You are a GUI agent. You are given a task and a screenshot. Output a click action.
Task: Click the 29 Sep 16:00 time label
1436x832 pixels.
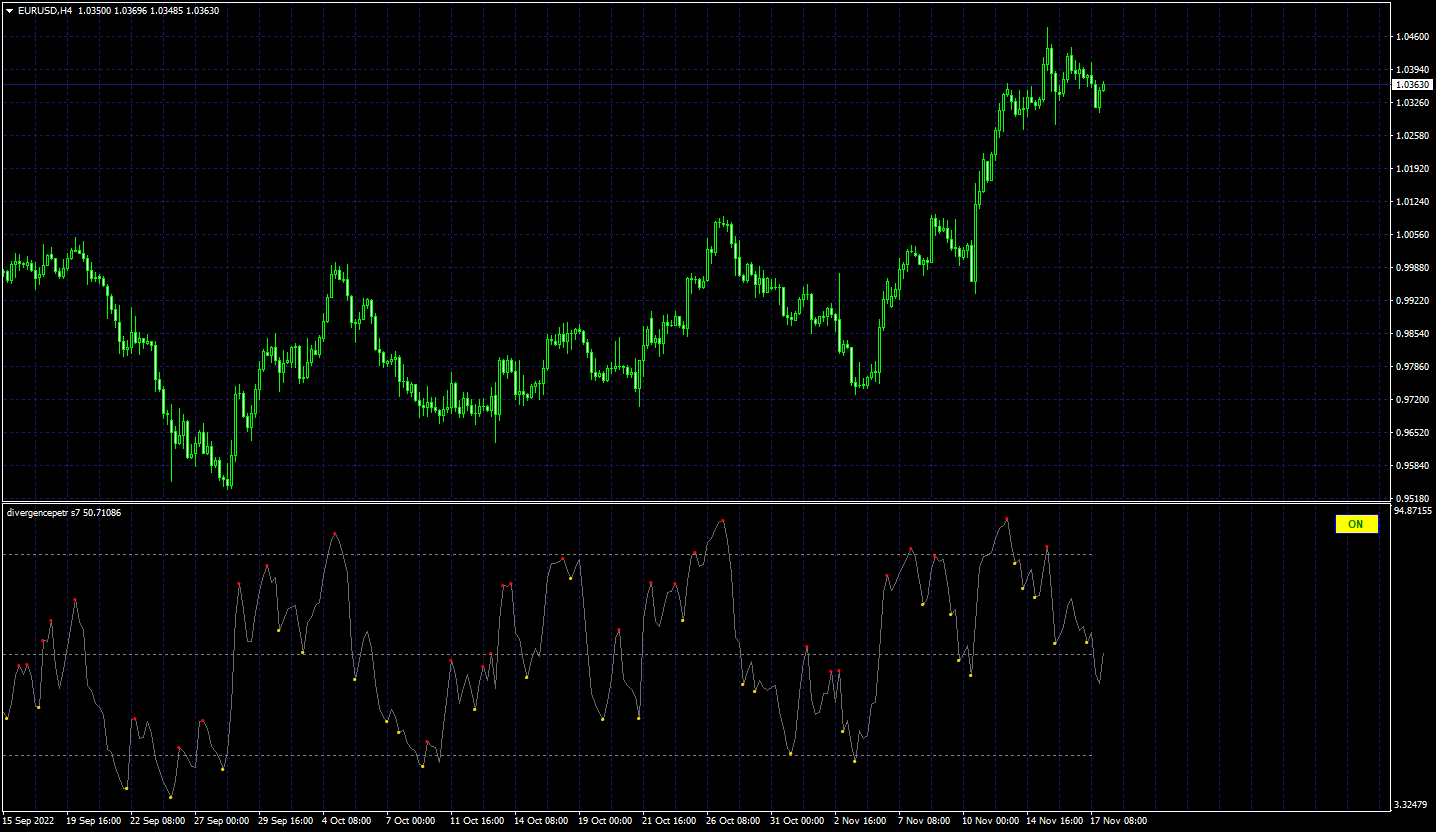tap(285, 821)
